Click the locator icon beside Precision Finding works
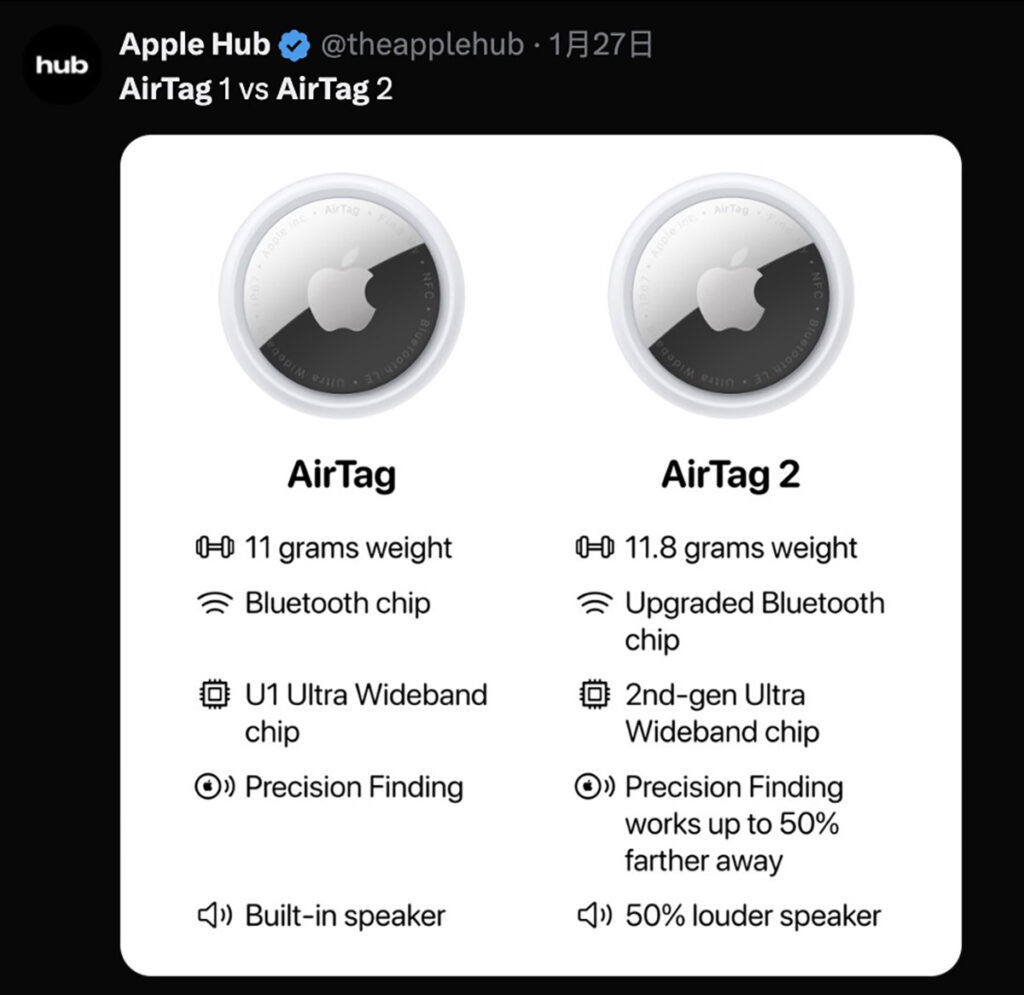The image size is (1024, 995). pos(595,787)
